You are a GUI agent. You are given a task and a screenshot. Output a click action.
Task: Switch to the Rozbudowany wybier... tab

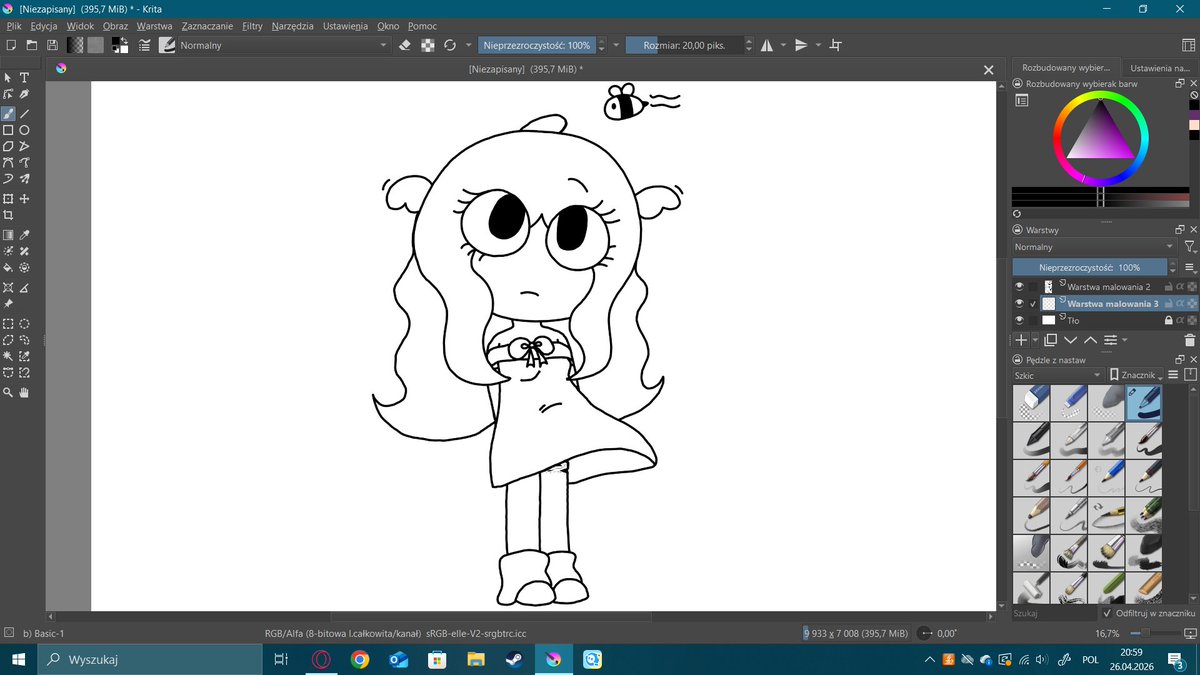tap(1066, 68)
